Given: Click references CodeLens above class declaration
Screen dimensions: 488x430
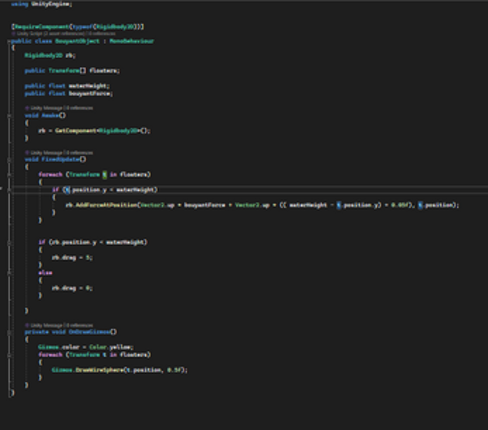Looking at the screenshot, I should click(x=102, y=34).
